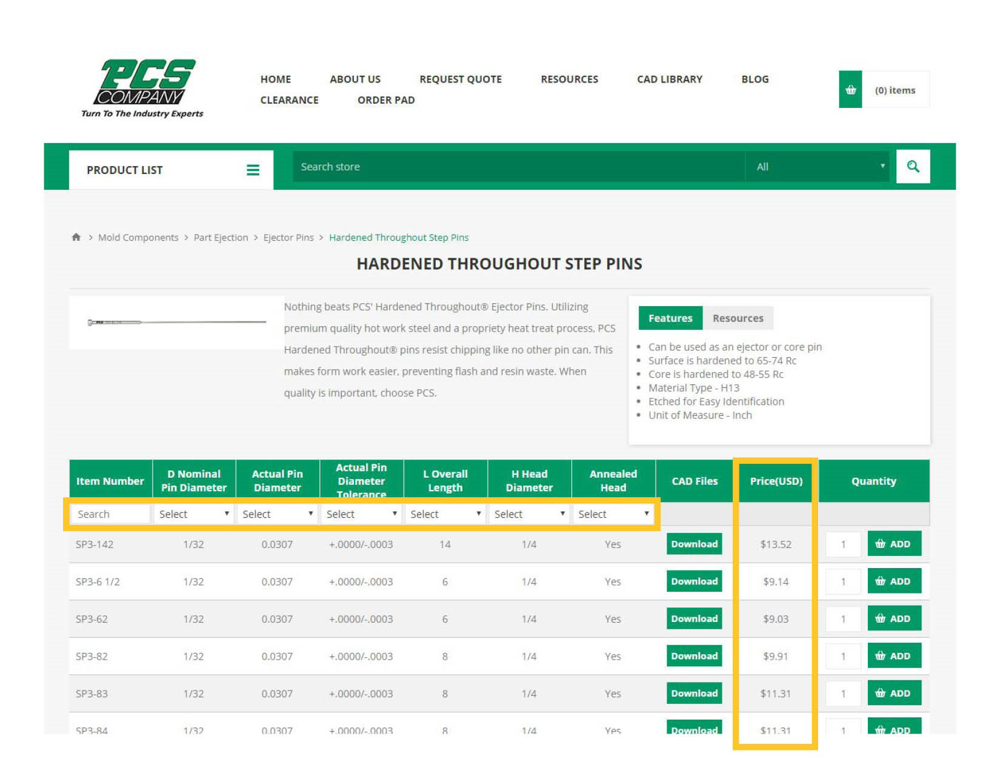Expand the D Nominal Pin Diameter filter
Screen dimensions: 1000x773
[194, 514]
